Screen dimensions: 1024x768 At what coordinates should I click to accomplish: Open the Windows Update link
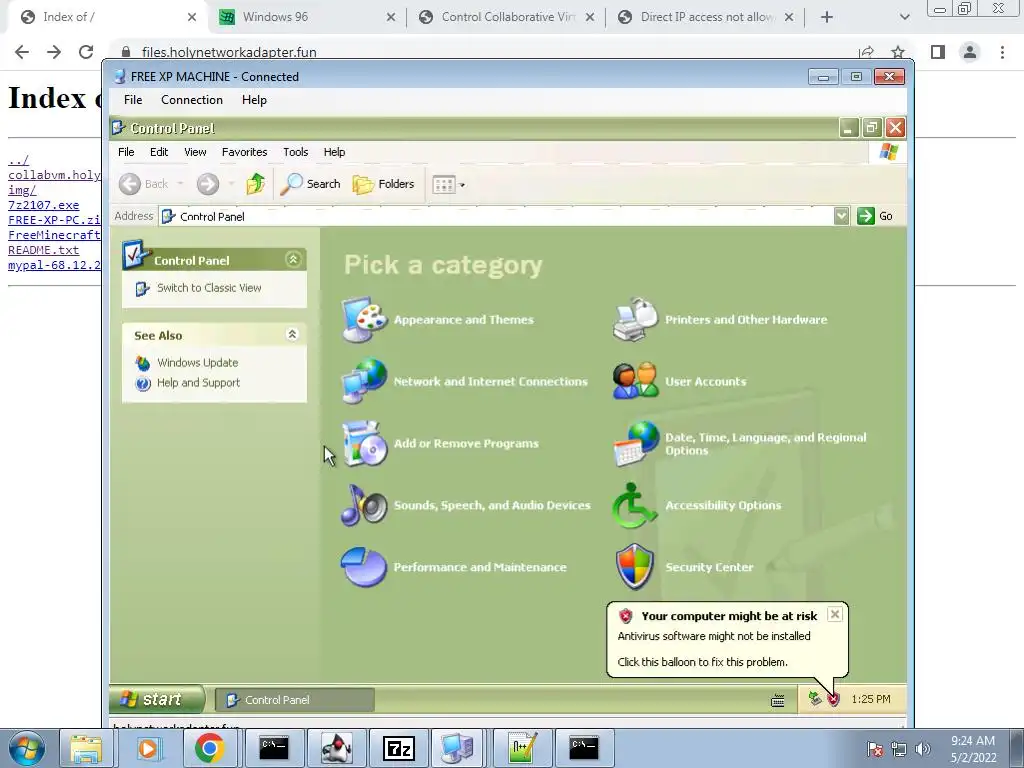click(197, 362)
